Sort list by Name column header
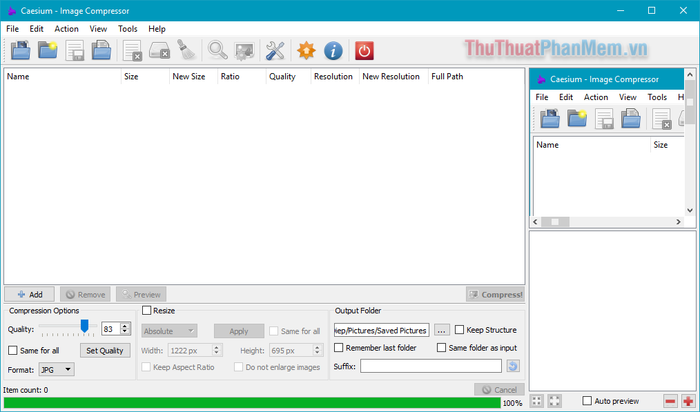This screenshot has height=412, width=700. pyautogui.click(x=62, y=76)
